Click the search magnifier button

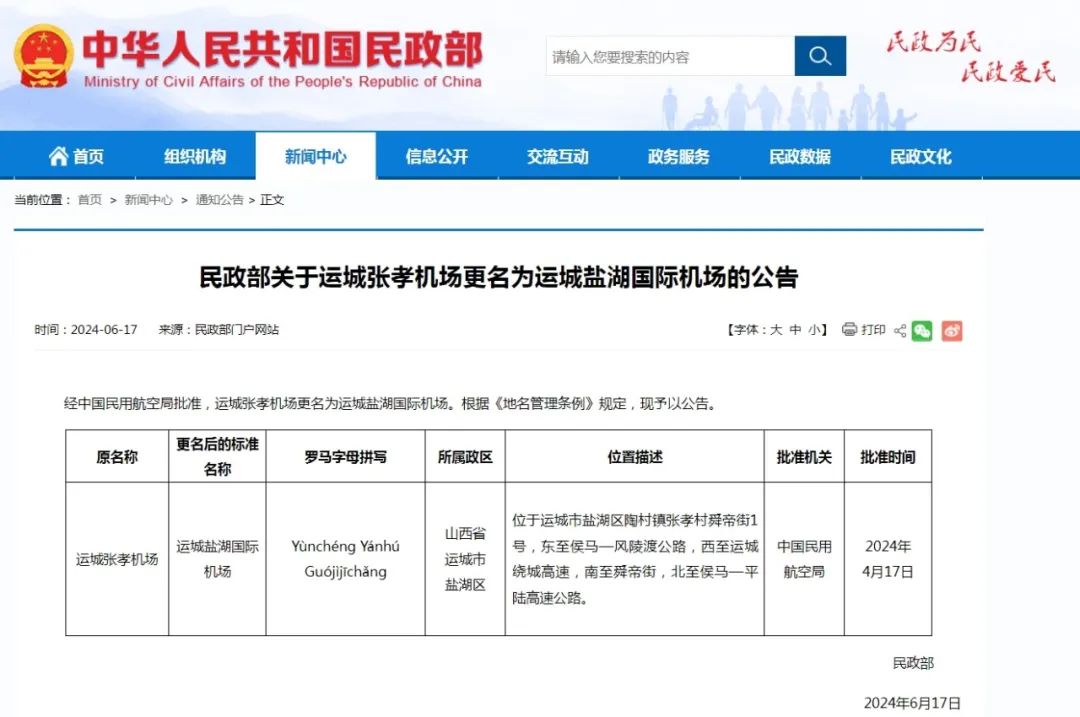pos(820,56)
